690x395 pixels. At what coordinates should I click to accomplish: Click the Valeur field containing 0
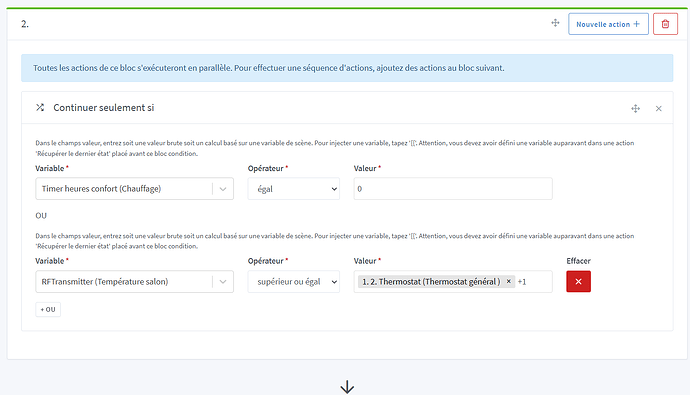(453, 189)
